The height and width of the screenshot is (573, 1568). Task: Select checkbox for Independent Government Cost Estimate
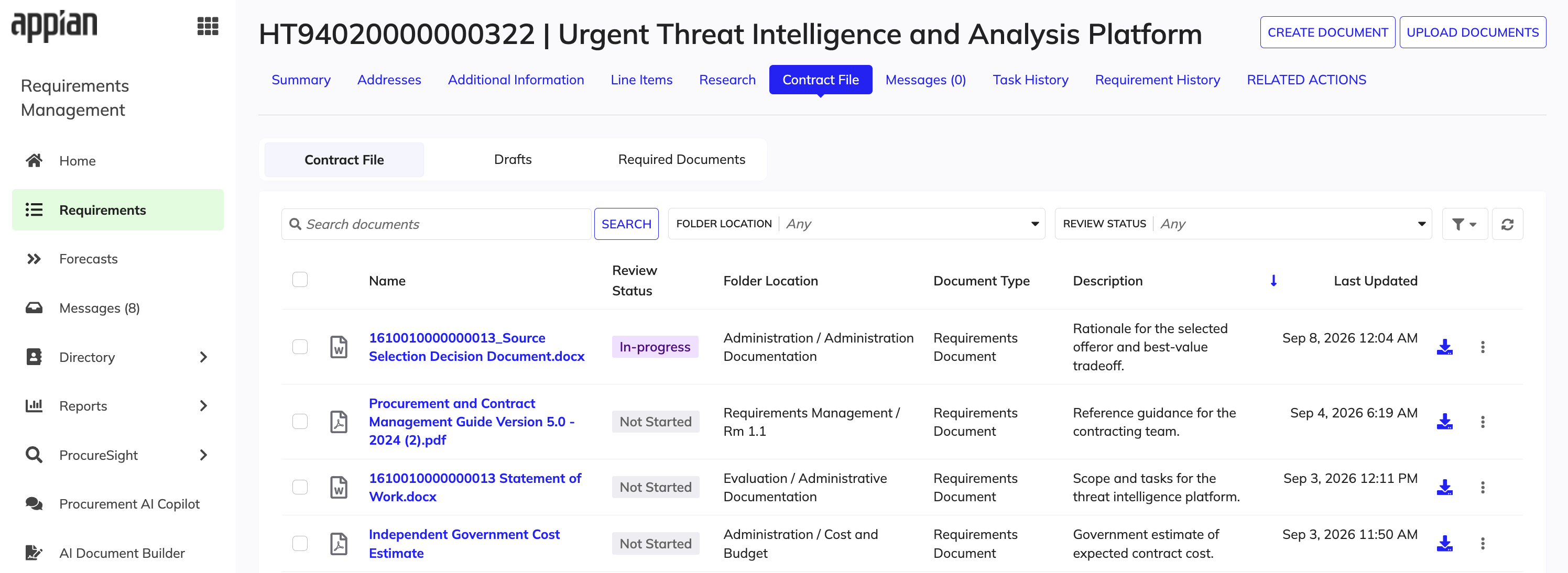click(300, 543)
